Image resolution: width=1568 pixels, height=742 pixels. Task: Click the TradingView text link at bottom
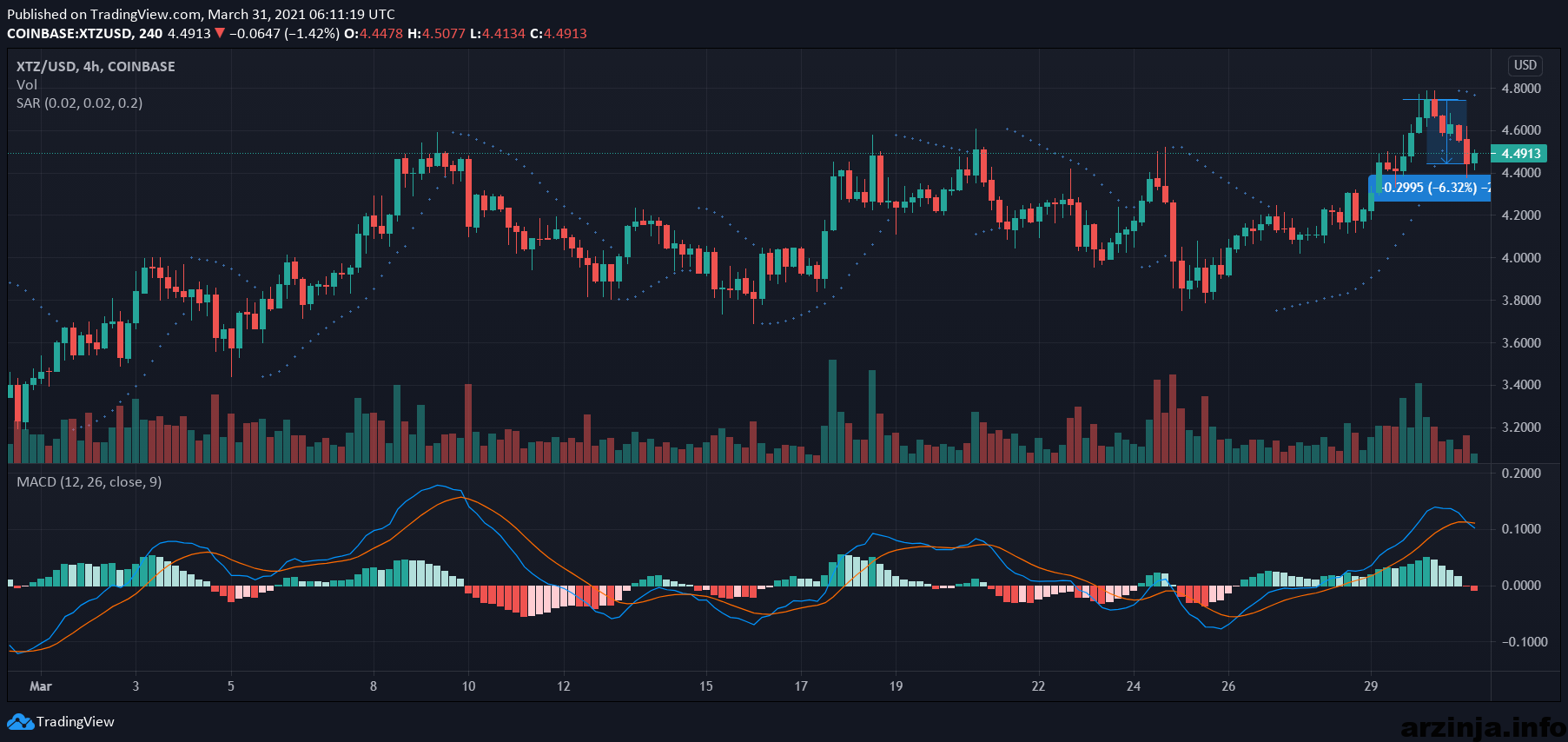click(76, 722)
